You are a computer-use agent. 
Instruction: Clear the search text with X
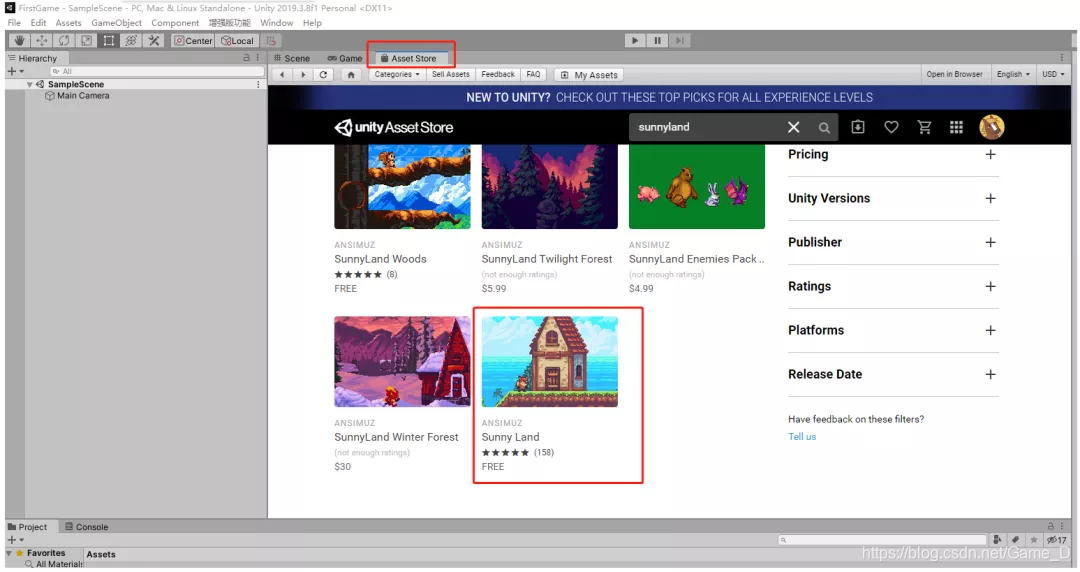click(x=793, y=127)
